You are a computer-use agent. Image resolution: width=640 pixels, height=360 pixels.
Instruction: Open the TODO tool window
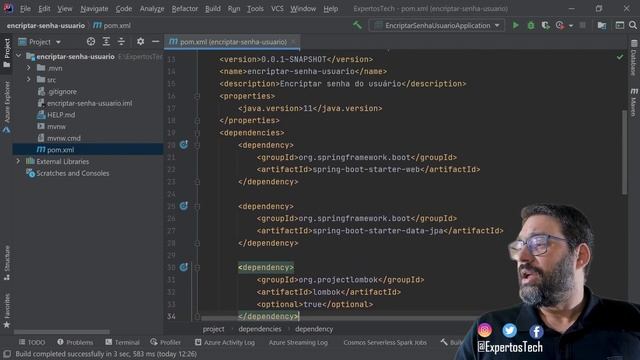click(x=32, y=342)
